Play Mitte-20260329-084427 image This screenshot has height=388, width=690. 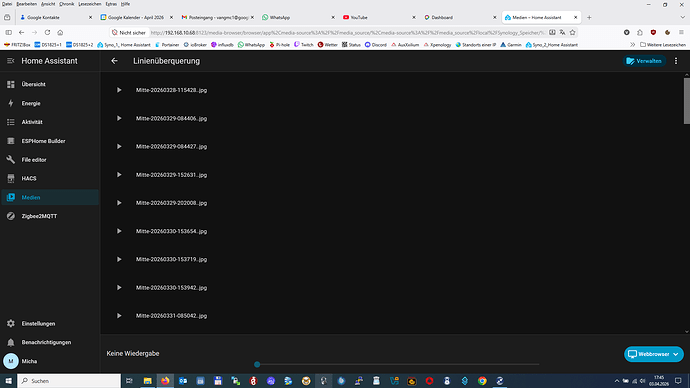[119, 146]
